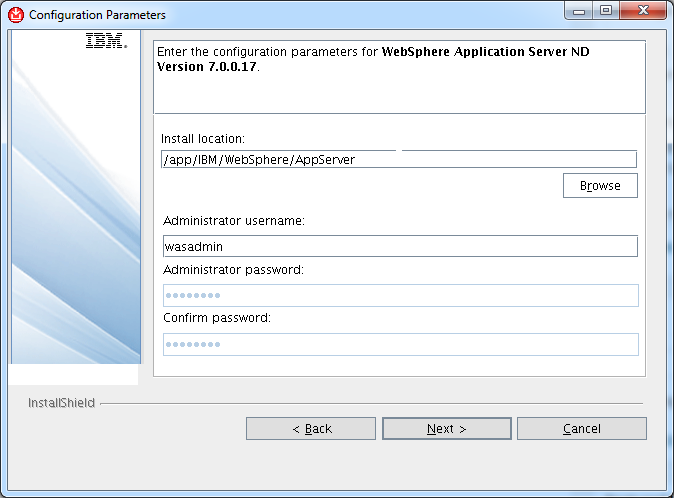Click the Install location path field
The width and height of the screenshot is (674, 498).
[399, 159]
